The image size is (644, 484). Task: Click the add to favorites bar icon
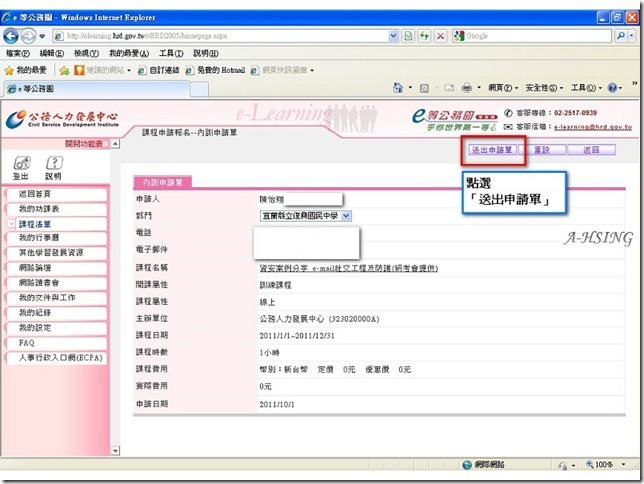[64, 71]
